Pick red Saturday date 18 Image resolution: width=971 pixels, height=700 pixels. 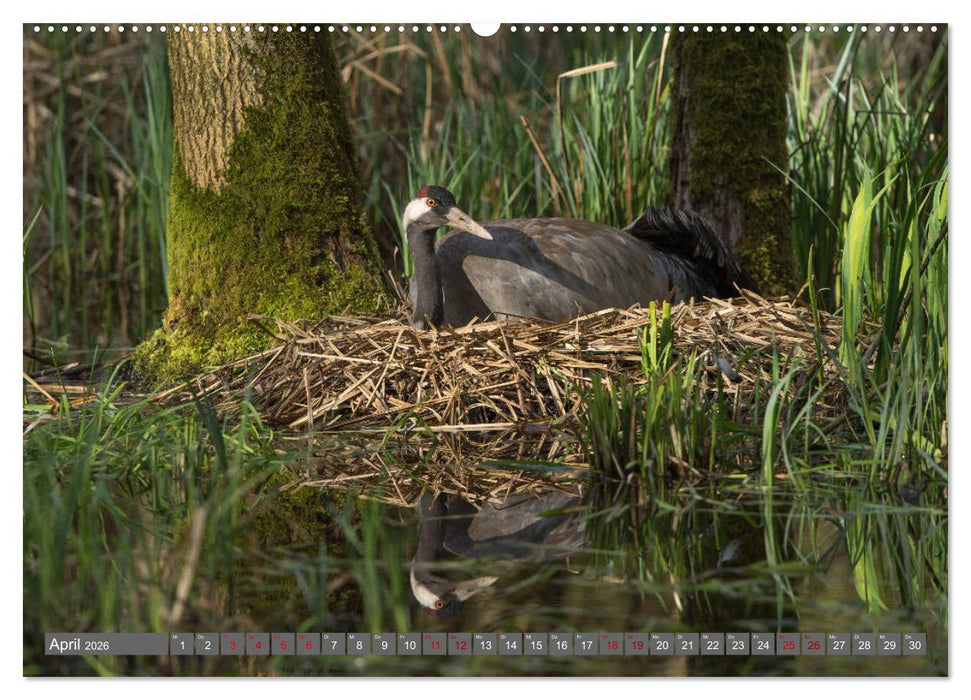[x=611, y=644]
